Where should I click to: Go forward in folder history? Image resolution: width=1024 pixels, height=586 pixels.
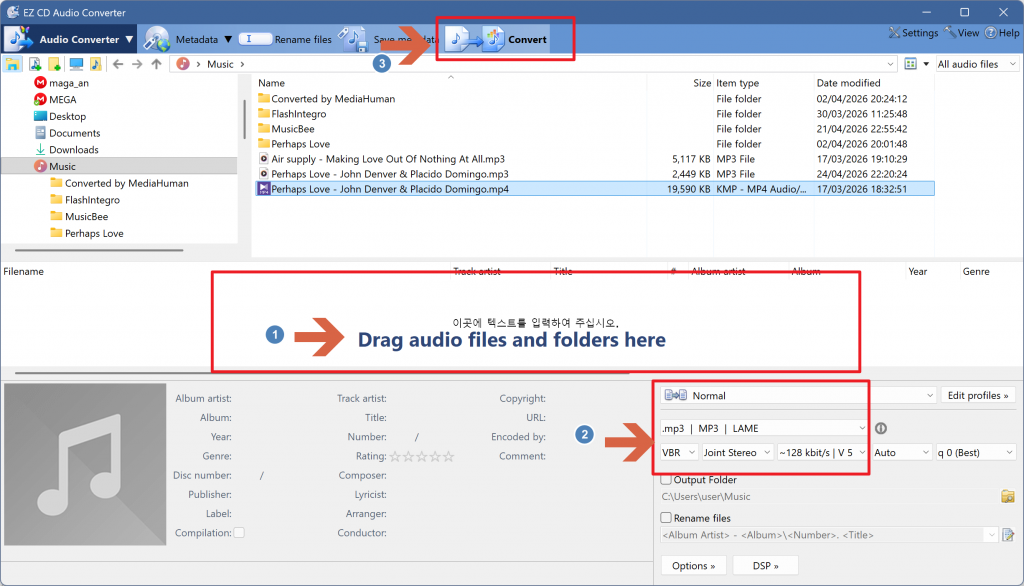click(136, 64)
